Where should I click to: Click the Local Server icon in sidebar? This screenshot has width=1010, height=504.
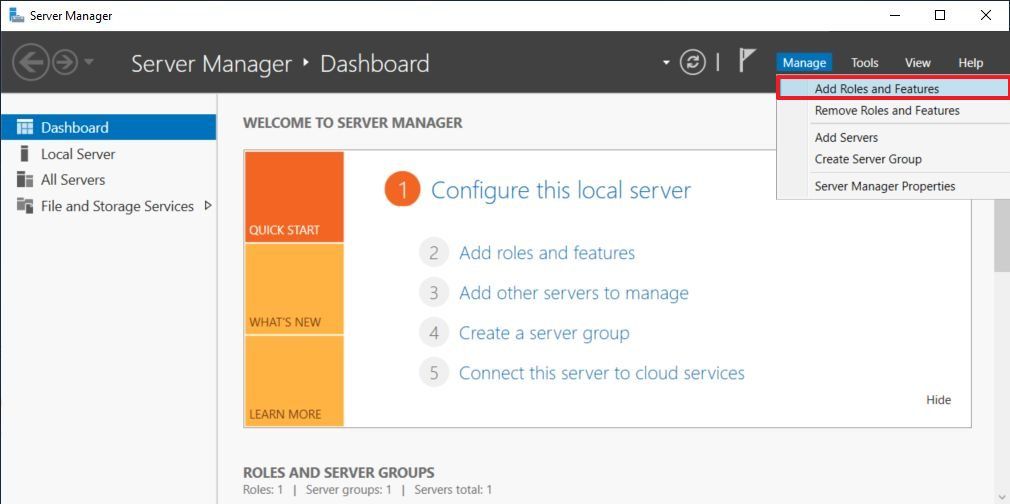point(24,153)
